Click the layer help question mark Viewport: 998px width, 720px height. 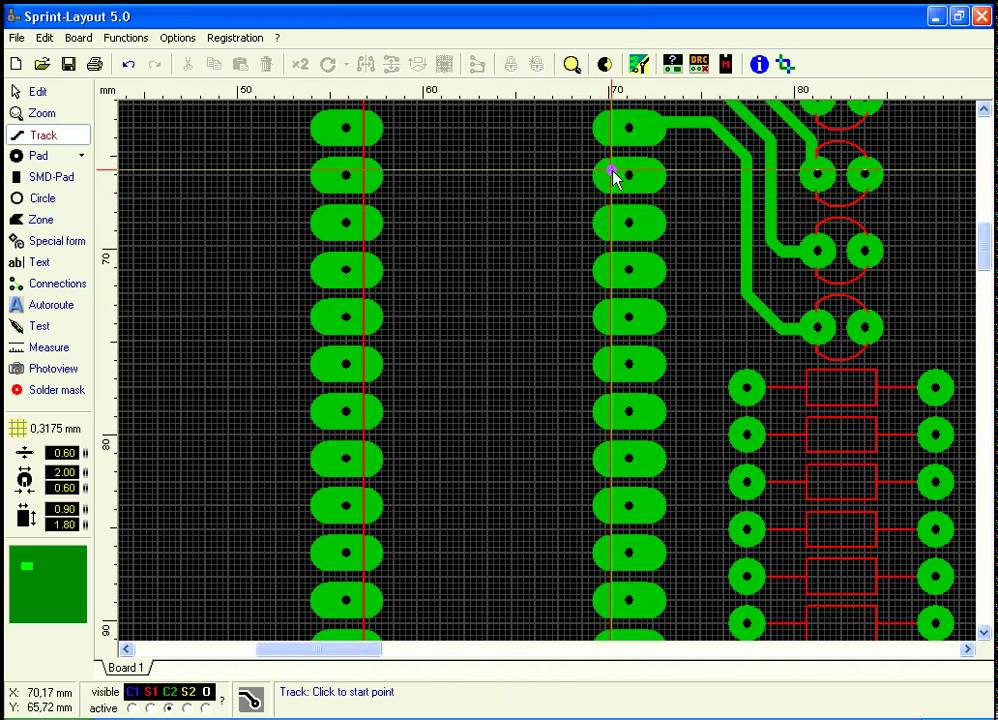(x=222, y=700)
